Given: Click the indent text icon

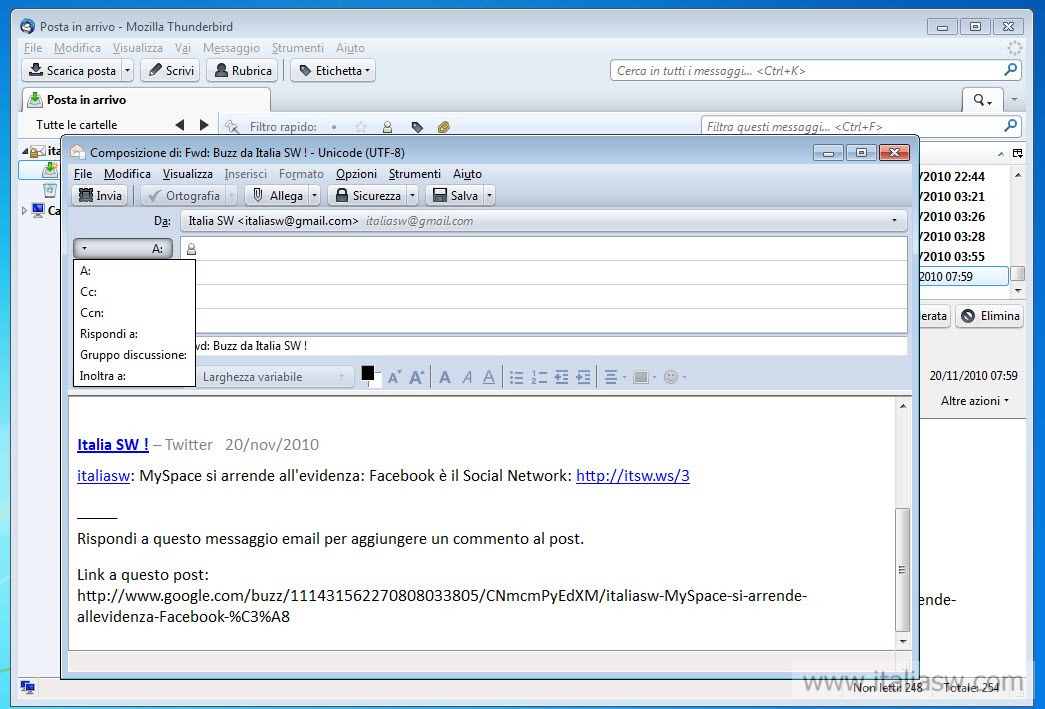Looking at the screenshot, I should pyautogui.click(x=583, y=377).
